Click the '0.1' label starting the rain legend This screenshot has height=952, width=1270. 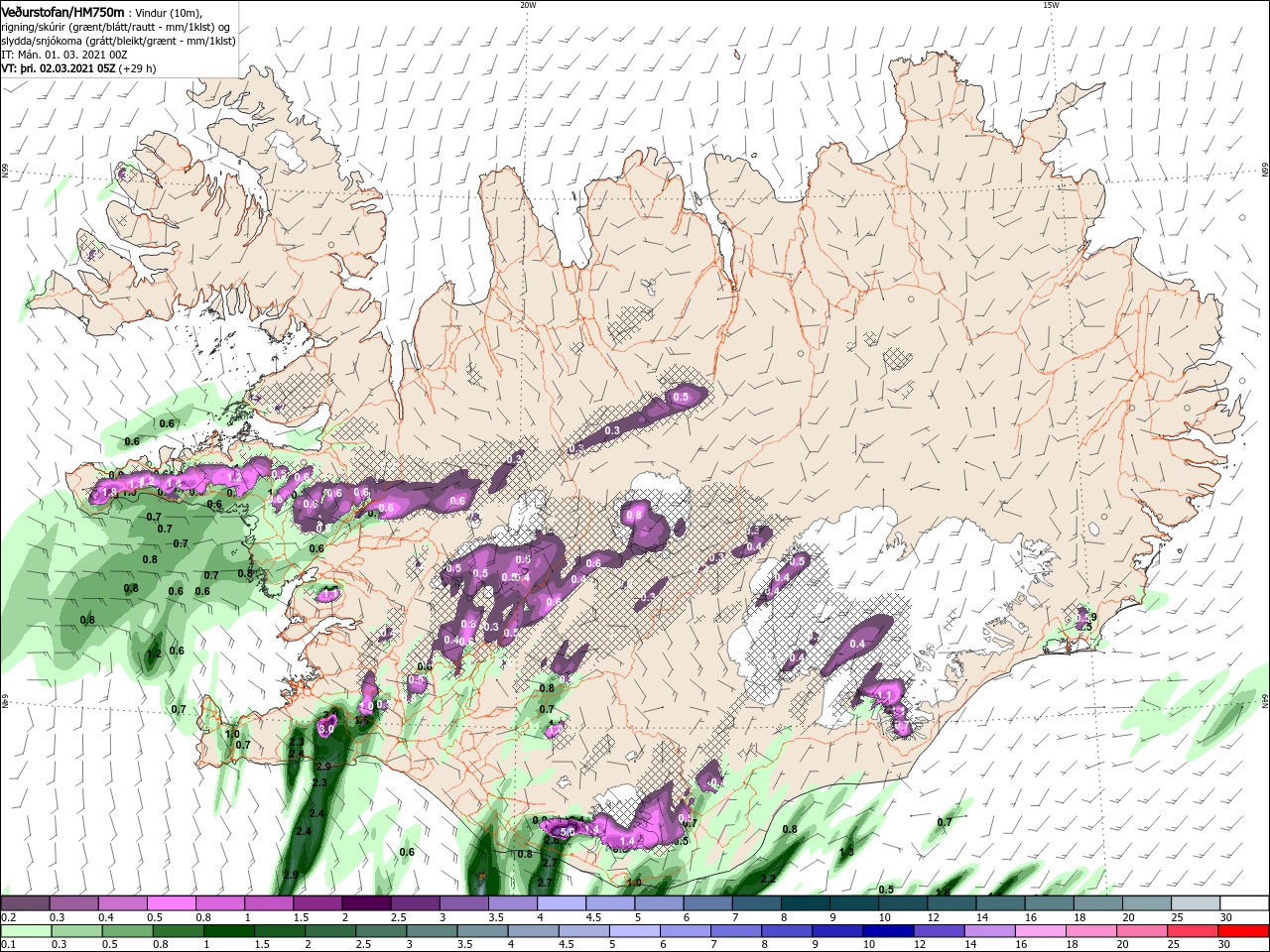pos(8,944)
